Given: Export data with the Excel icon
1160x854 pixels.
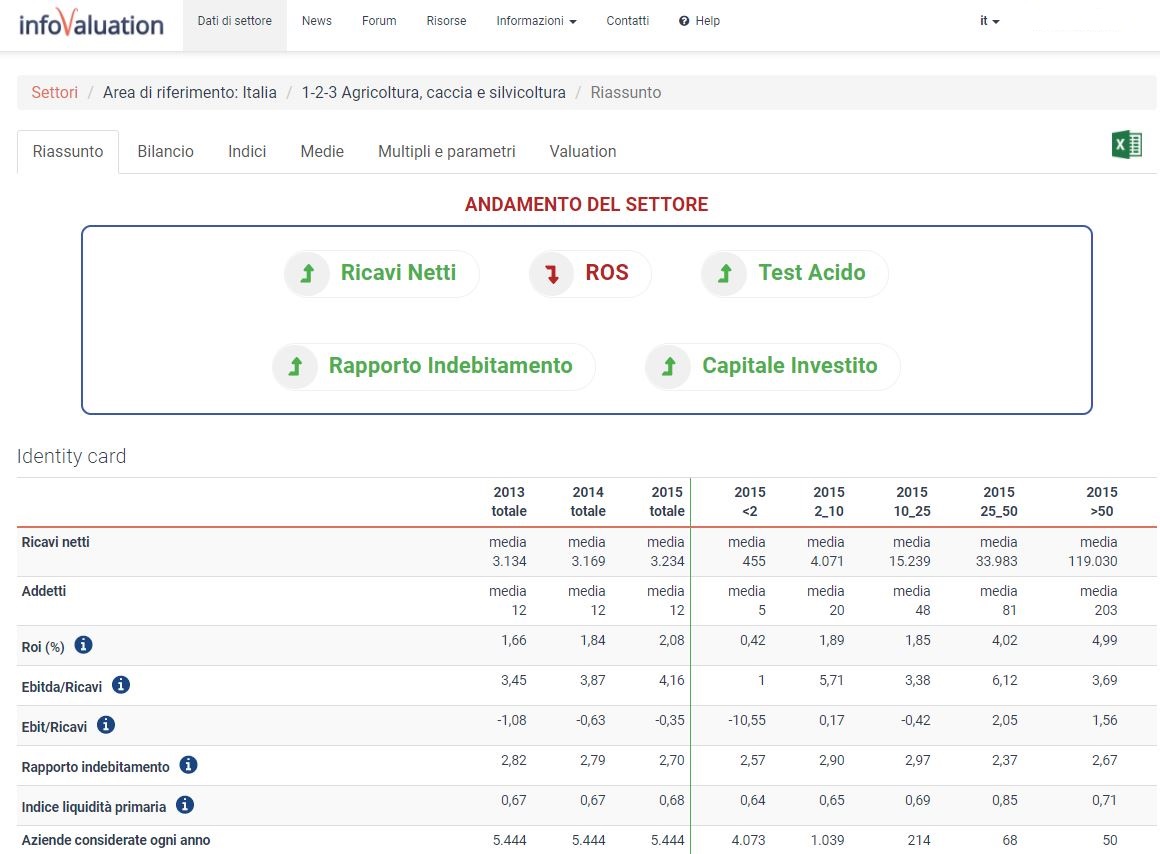Looking at the screenshot, I should 1127,144.
